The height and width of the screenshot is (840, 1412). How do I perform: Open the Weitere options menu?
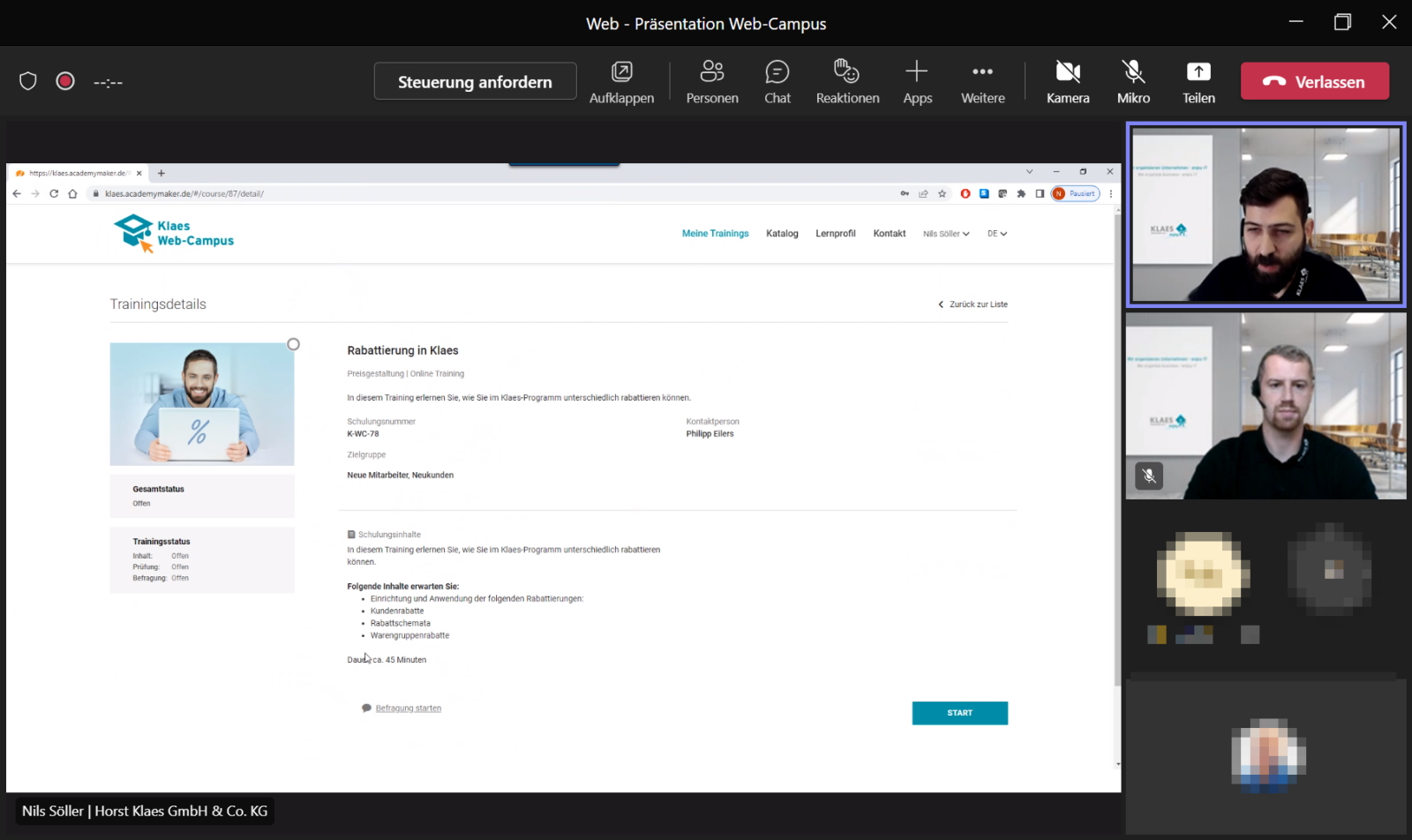point(982,82)
